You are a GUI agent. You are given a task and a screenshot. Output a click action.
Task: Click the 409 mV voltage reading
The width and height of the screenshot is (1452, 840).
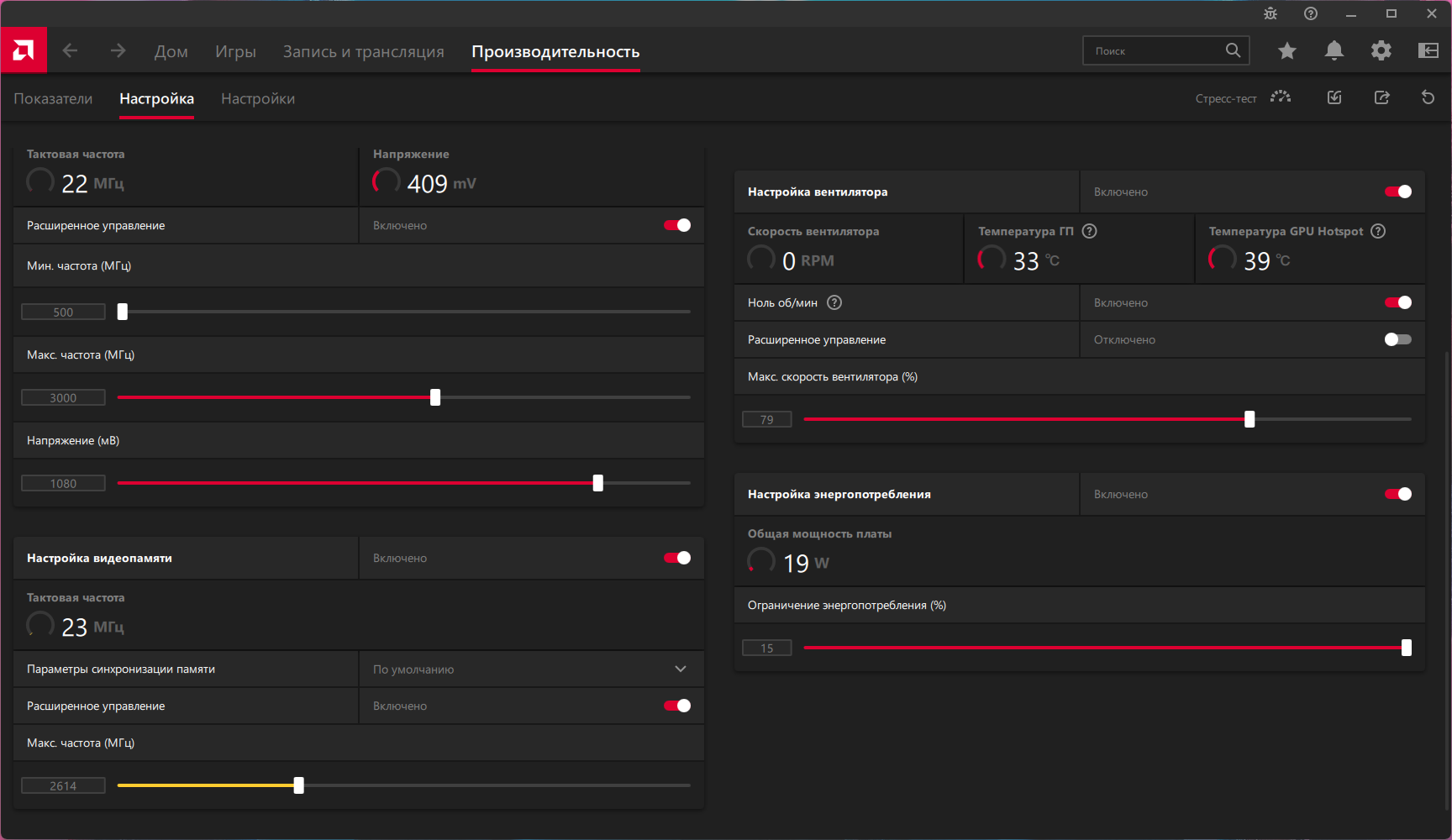pyautogui.click(x=441, y=183)
